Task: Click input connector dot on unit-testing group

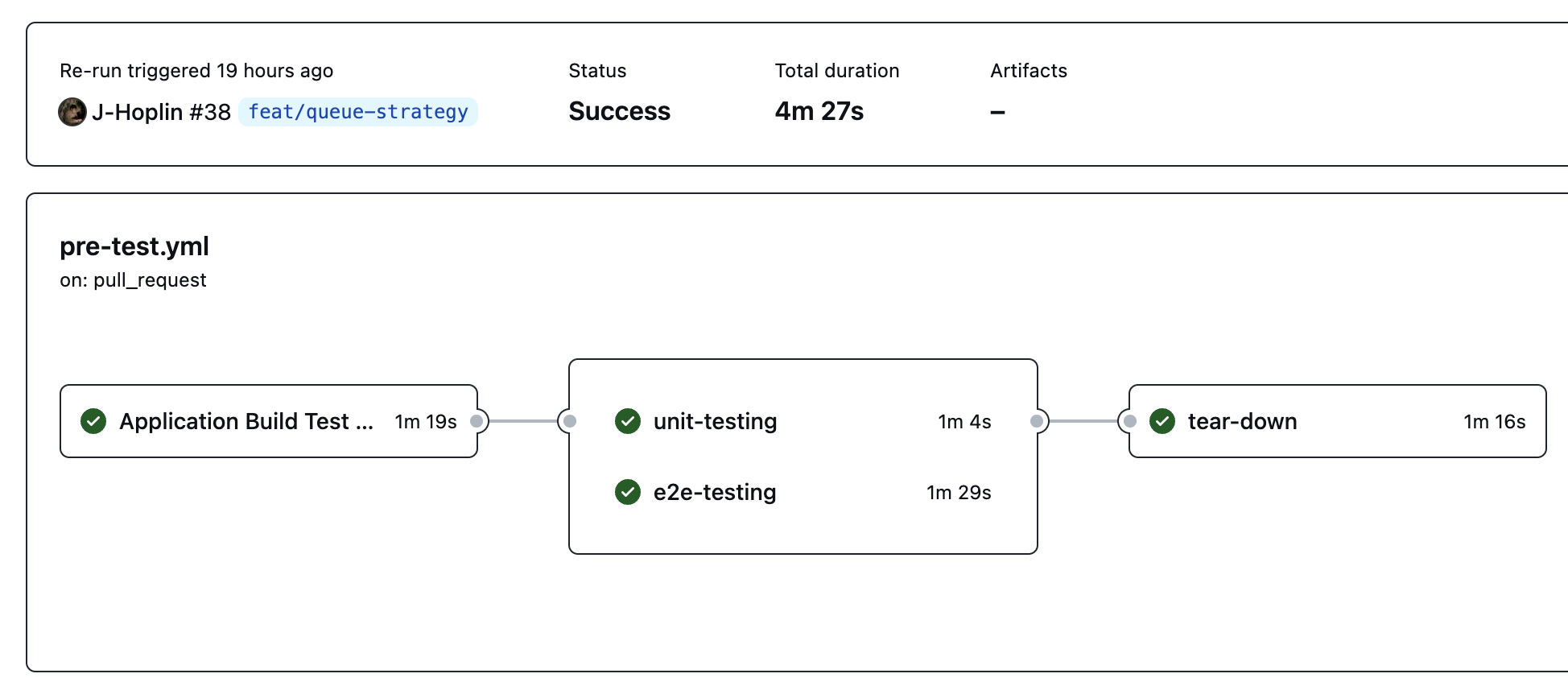Action: click(570, 421)
